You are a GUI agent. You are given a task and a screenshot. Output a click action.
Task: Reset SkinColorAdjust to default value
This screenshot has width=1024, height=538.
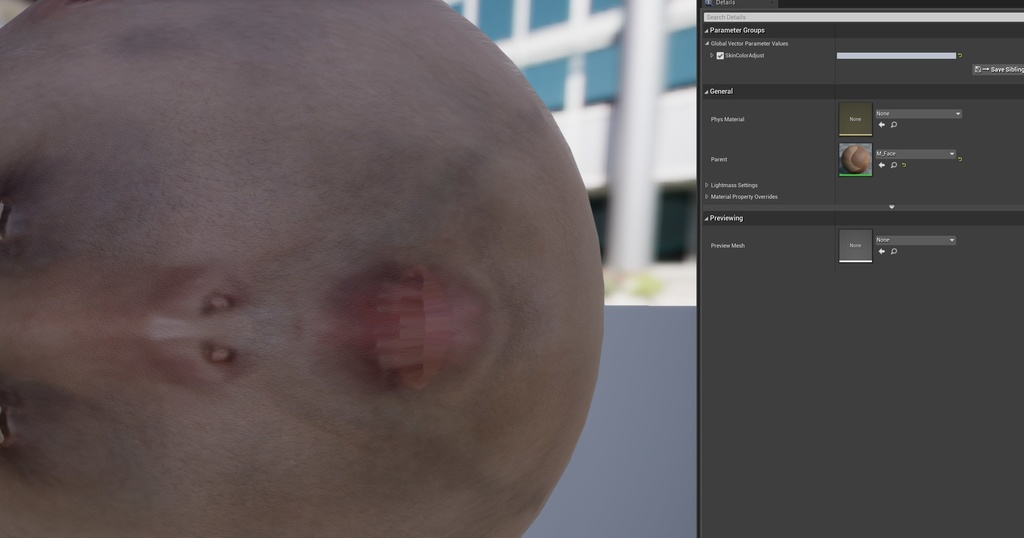click(959, 55)
